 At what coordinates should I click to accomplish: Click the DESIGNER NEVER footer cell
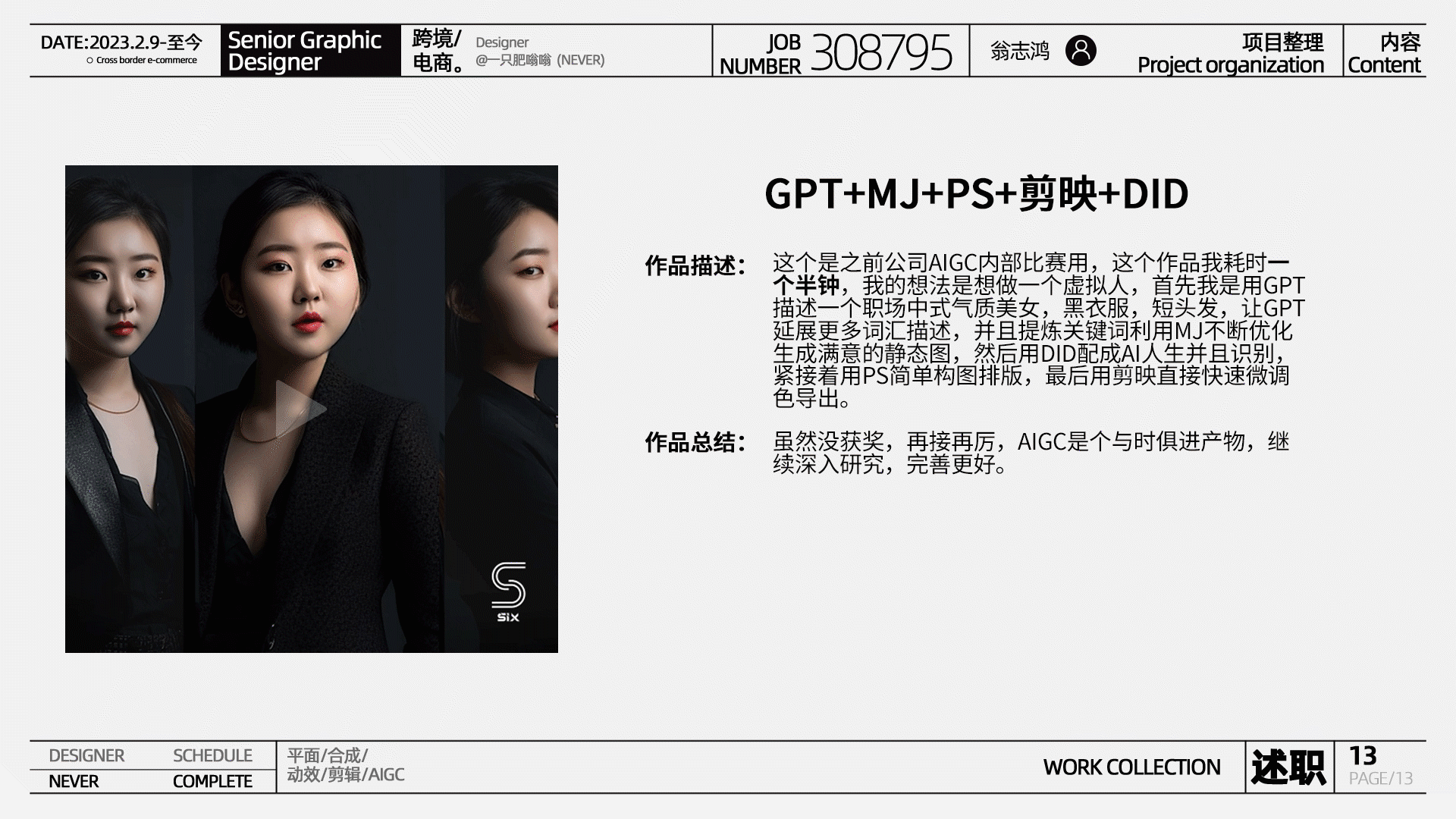click(86, 767)
